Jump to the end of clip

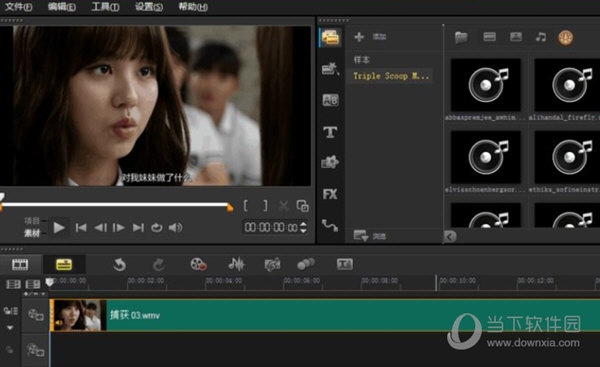[138, 228]
